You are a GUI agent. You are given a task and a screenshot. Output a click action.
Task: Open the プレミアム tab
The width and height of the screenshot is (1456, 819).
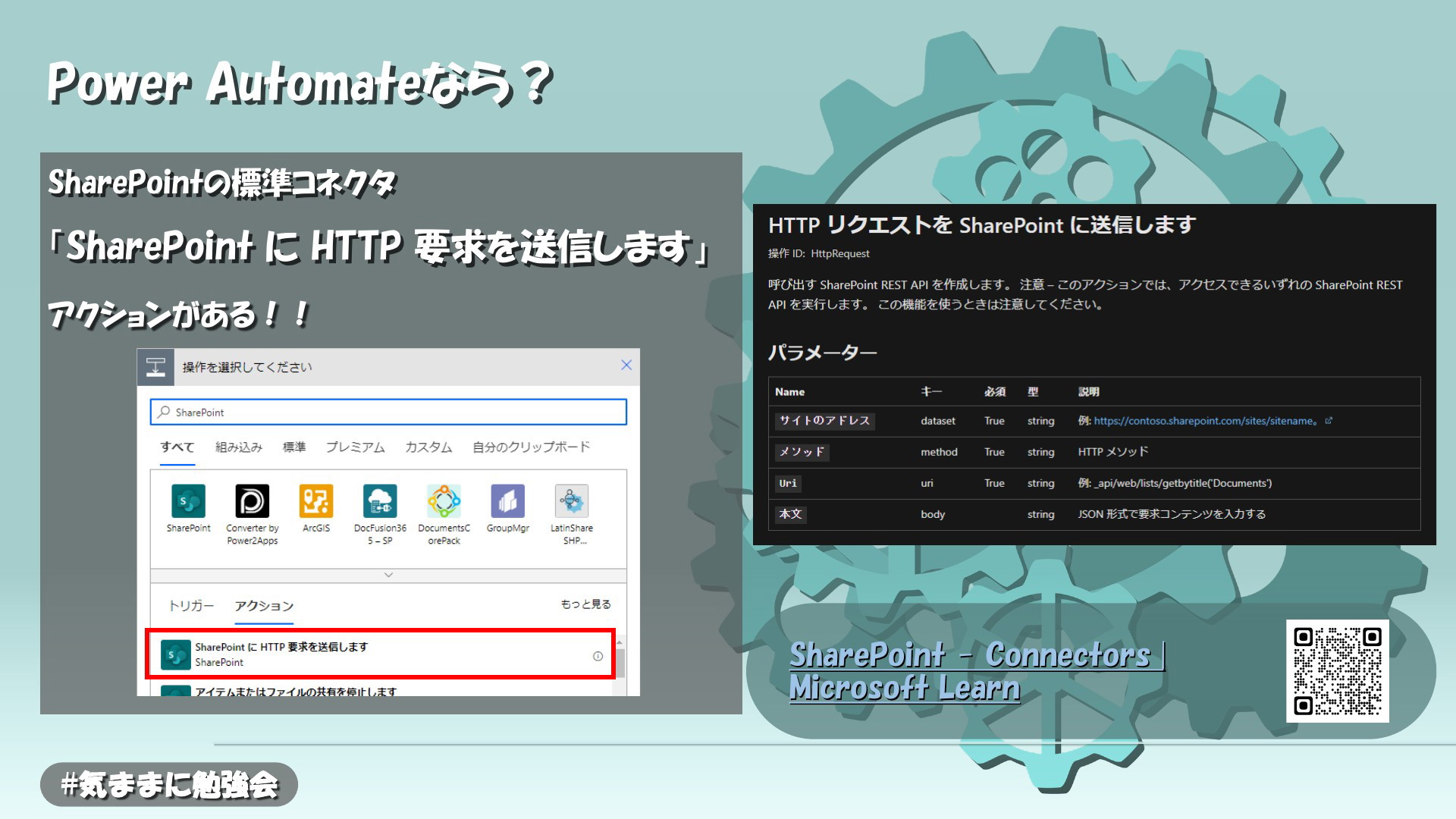[356, 447]
